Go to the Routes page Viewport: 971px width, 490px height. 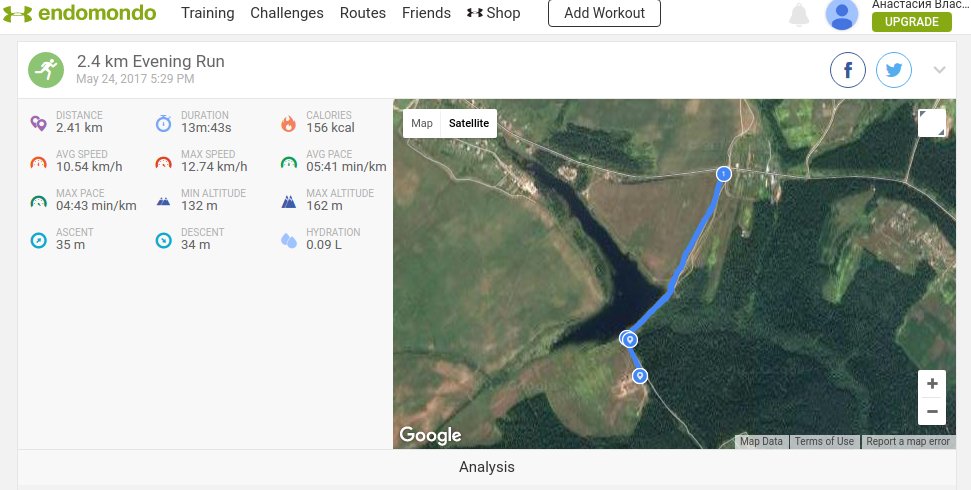pyautogui.click(x=363, y=13)
